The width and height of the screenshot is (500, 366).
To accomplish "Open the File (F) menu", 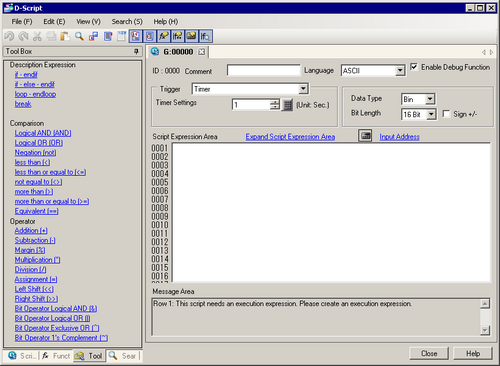I will (x=22, y=22).
